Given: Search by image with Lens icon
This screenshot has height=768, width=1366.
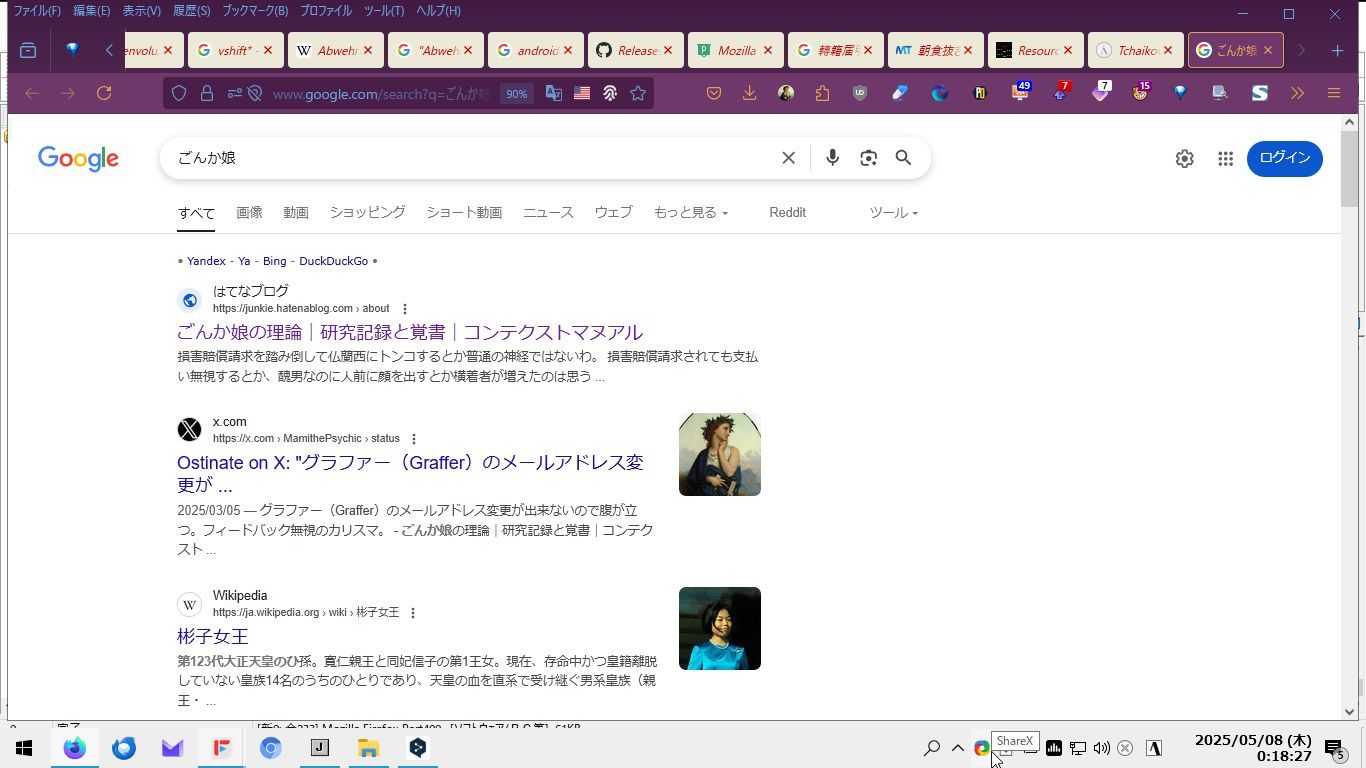Looking at the screenshot, I should (868, 158).
